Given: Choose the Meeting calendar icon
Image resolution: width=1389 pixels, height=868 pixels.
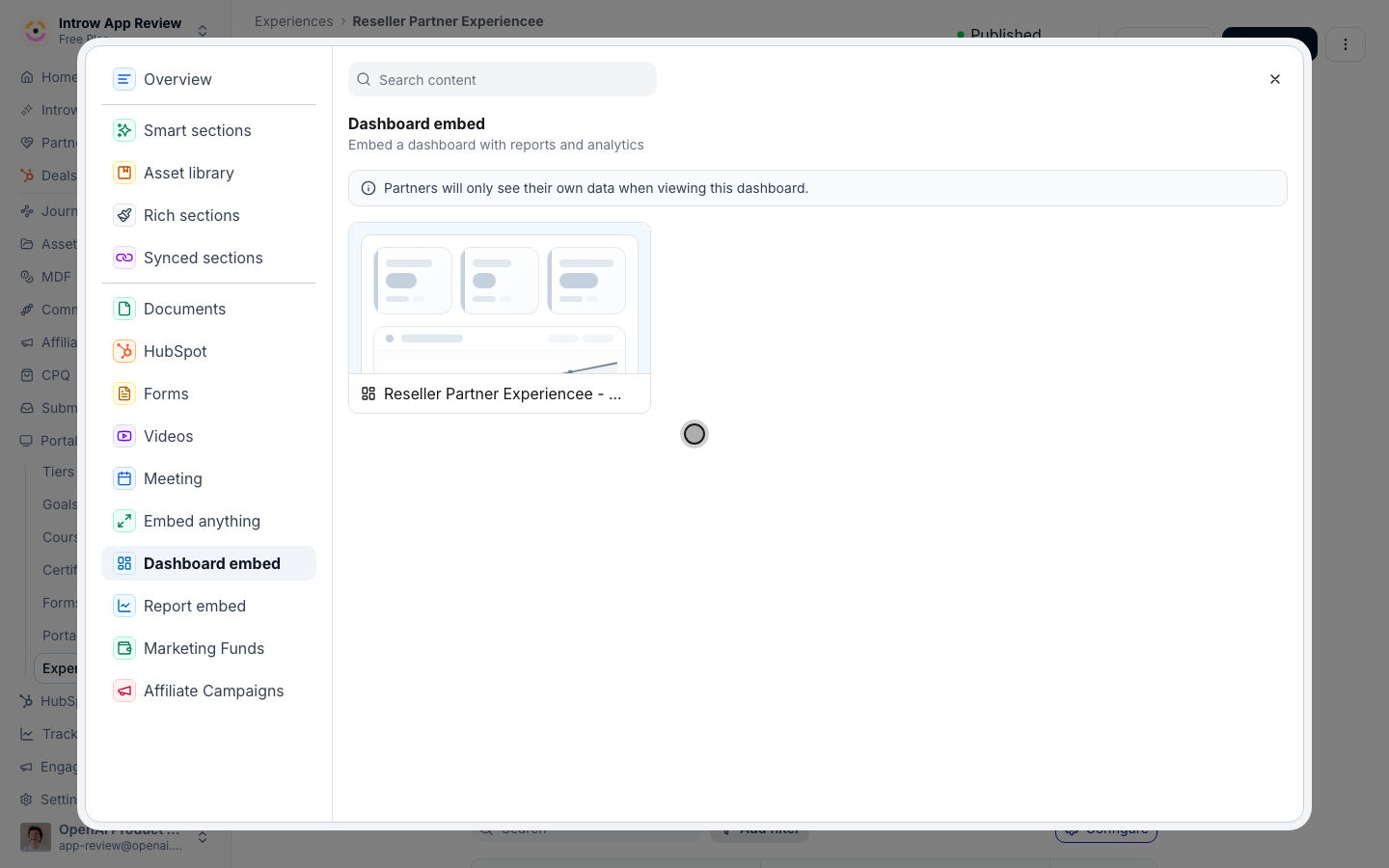Looking at the screenshot, I should point(124,478).
